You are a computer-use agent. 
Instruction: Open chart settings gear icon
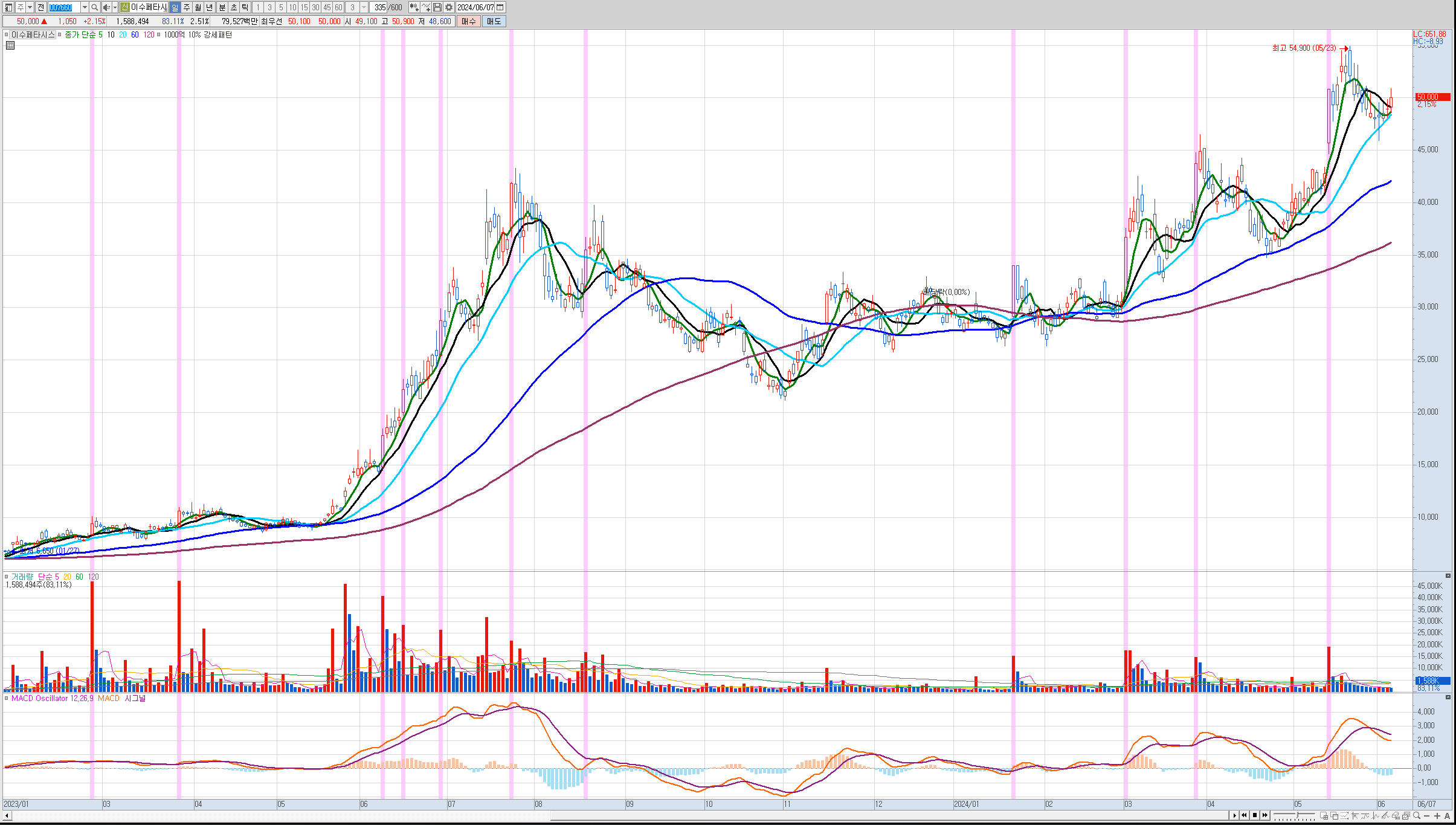449,7
